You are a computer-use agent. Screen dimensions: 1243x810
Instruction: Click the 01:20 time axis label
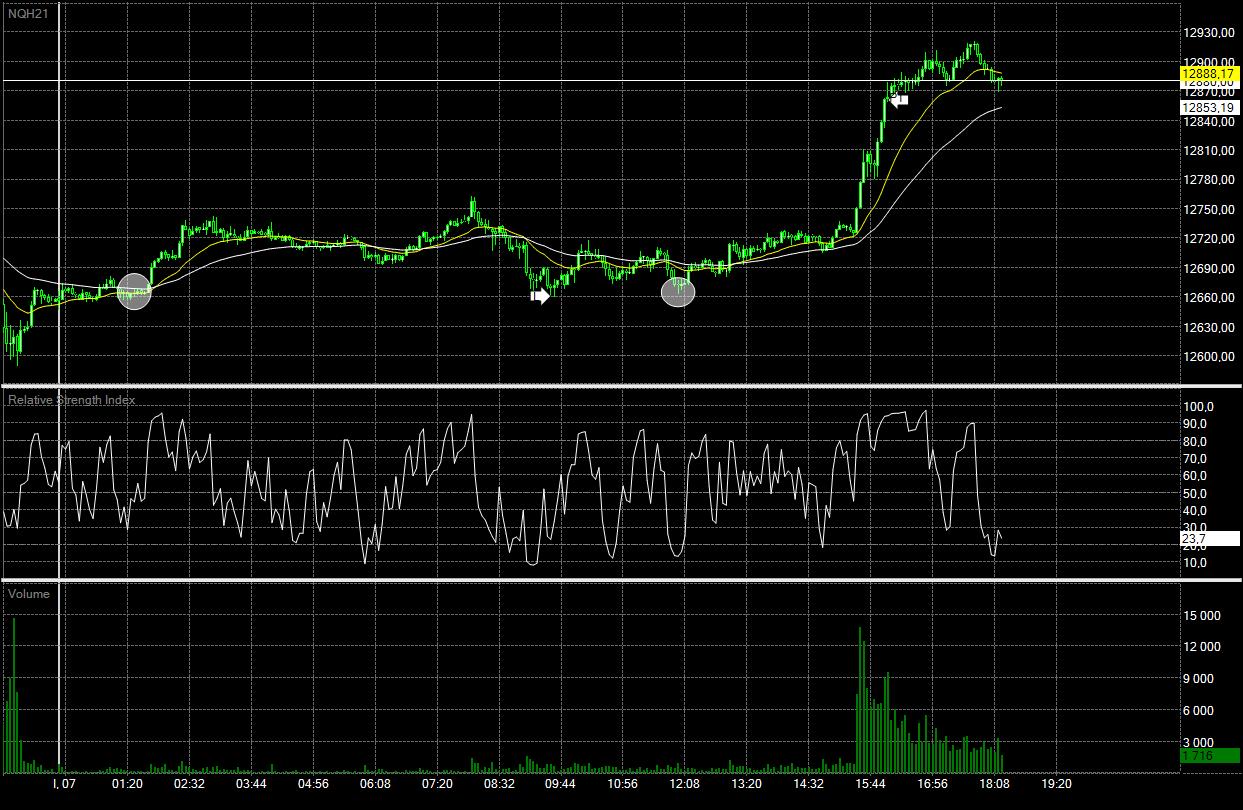[128, 785]
